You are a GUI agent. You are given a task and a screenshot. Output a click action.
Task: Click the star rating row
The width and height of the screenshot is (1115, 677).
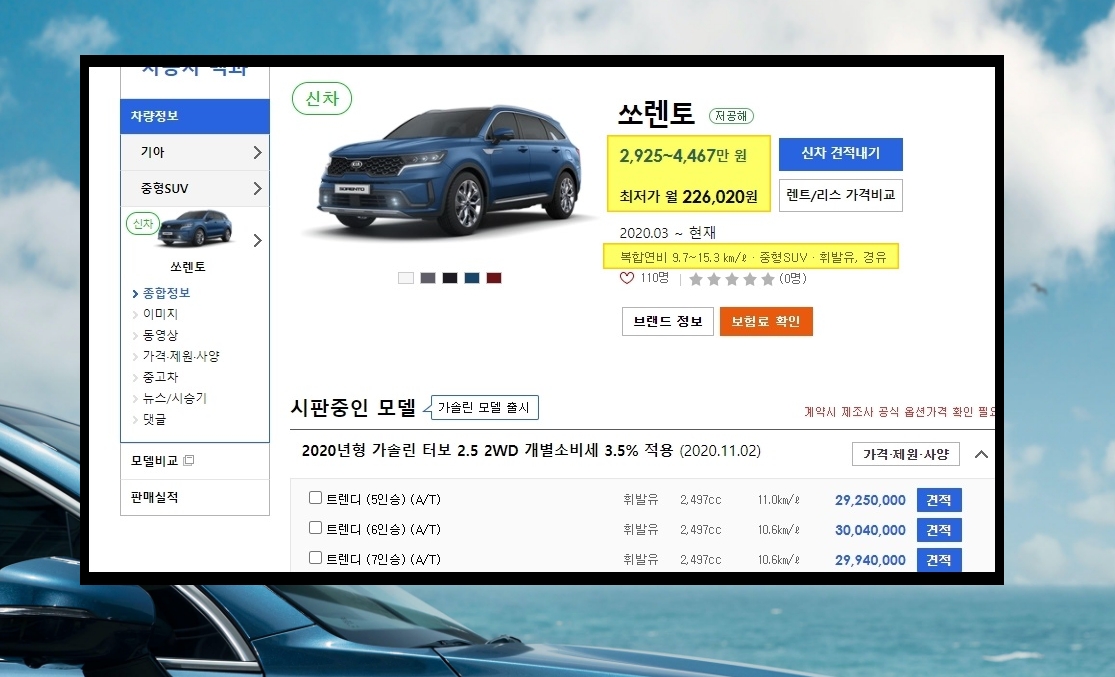point(732,279)
